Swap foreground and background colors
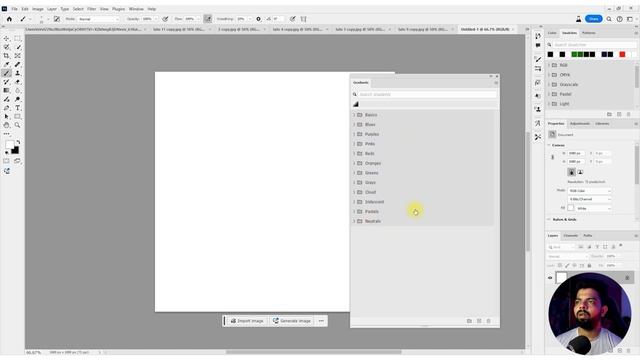The height and width of the screenshot is (360, 640). 18,142
